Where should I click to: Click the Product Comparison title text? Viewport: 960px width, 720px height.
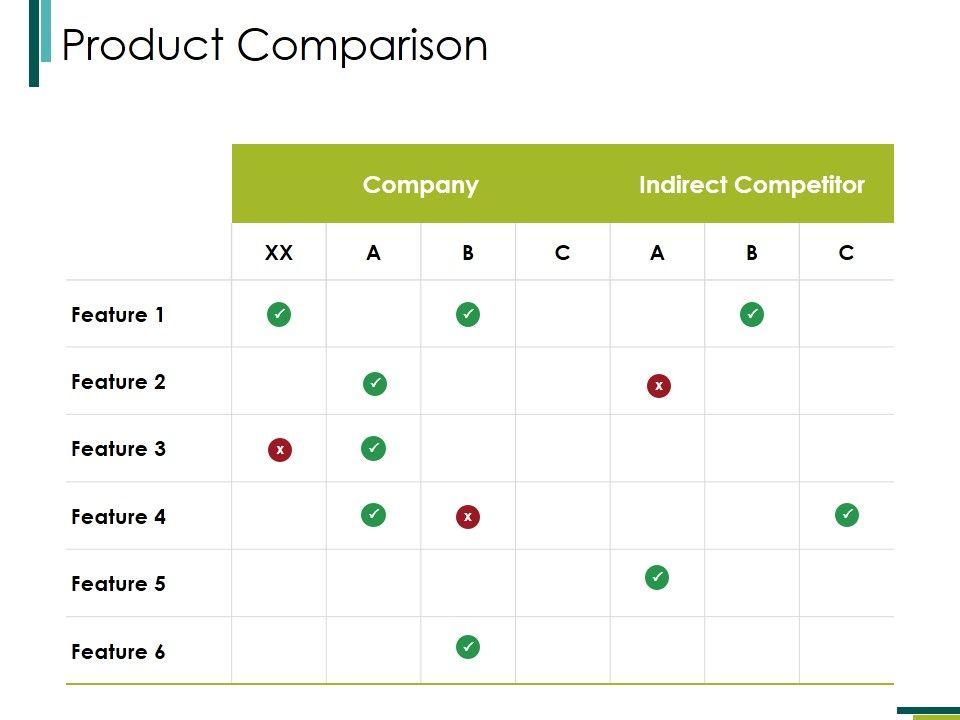pyautogui.click(x=275, y=46)
